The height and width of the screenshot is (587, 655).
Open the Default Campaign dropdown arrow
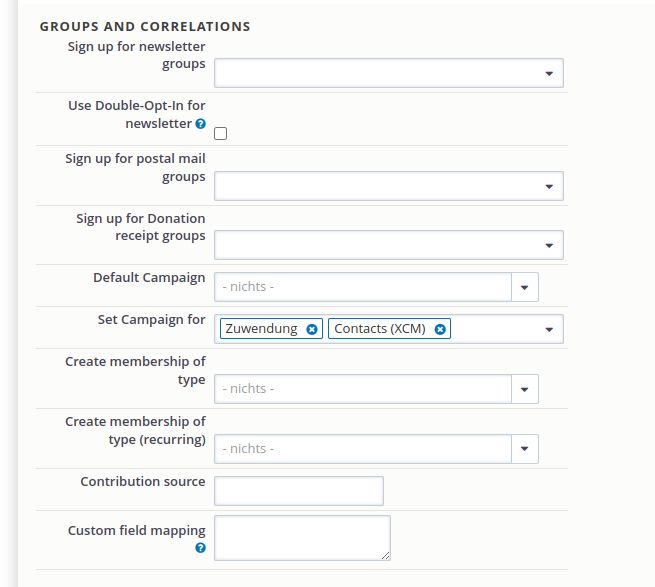pos(525,287)
